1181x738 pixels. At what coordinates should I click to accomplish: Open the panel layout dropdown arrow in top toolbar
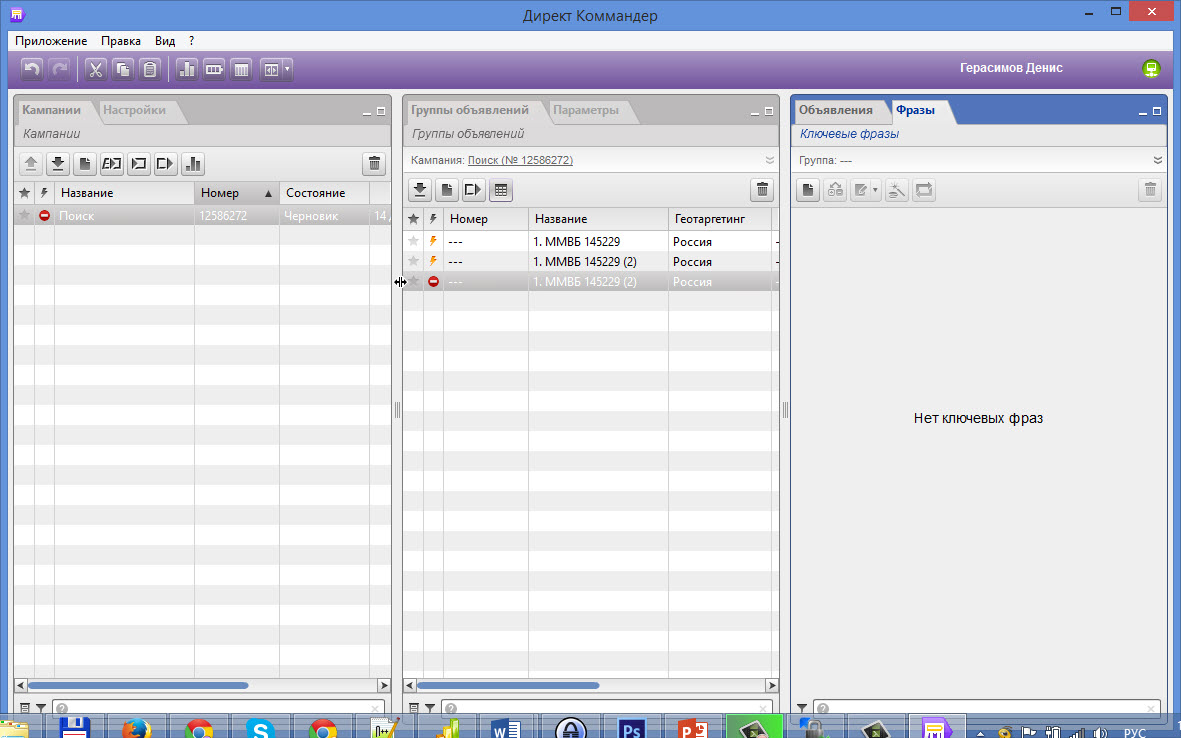click(x=288, y=70)
